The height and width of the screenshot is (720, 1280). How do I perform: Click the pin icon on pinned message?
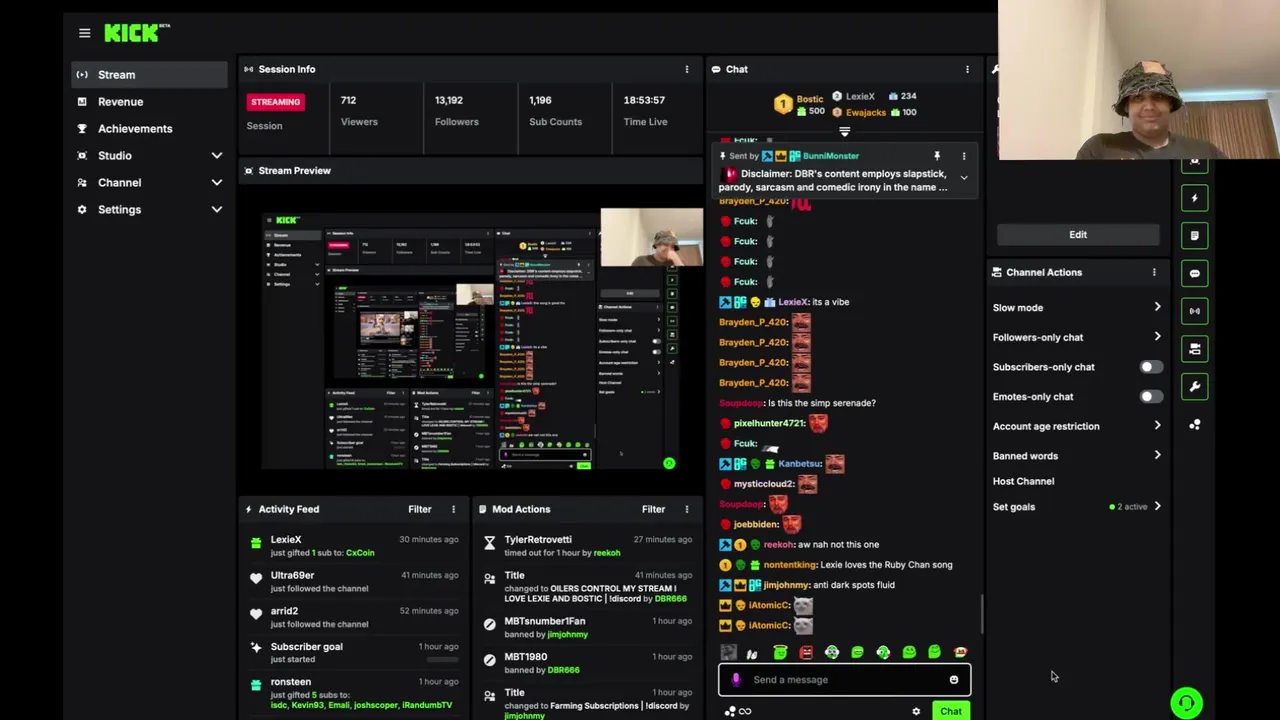(937, 156)
